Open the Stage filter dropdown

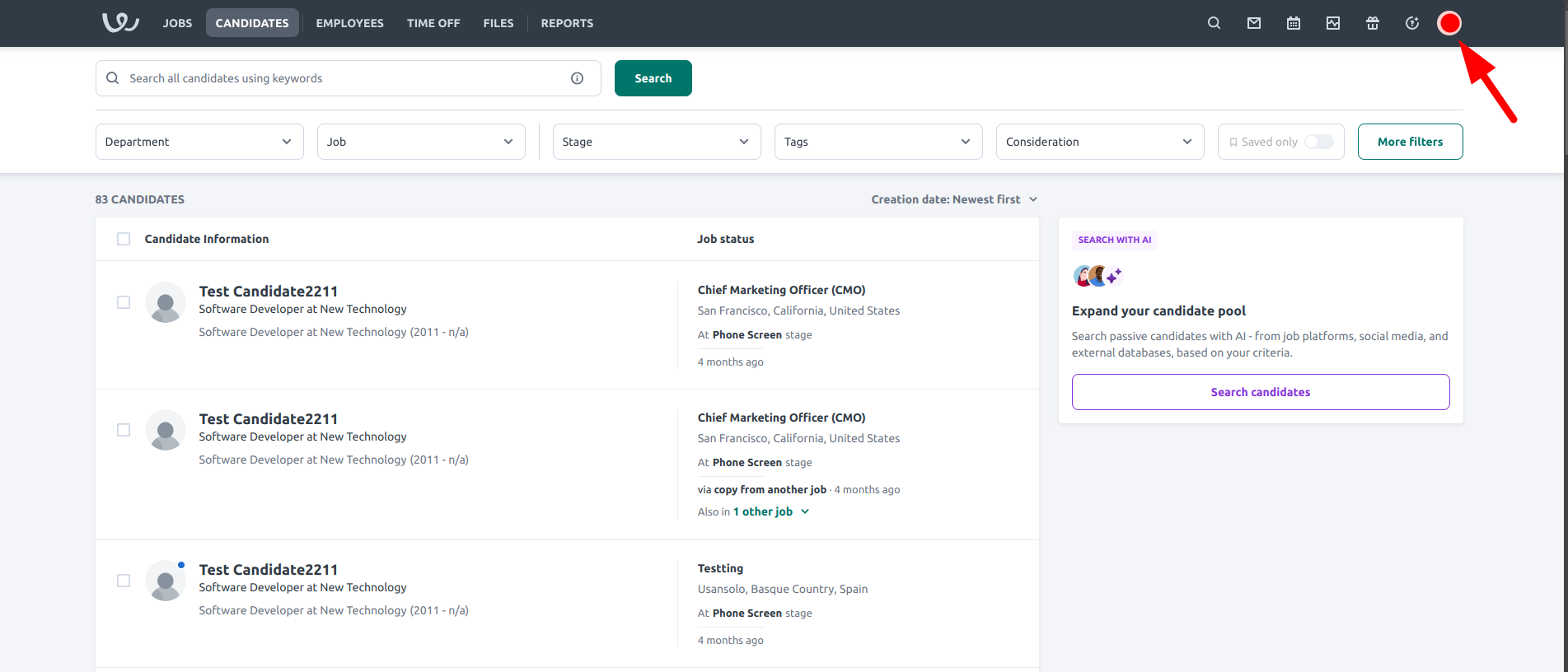(657, 142)
